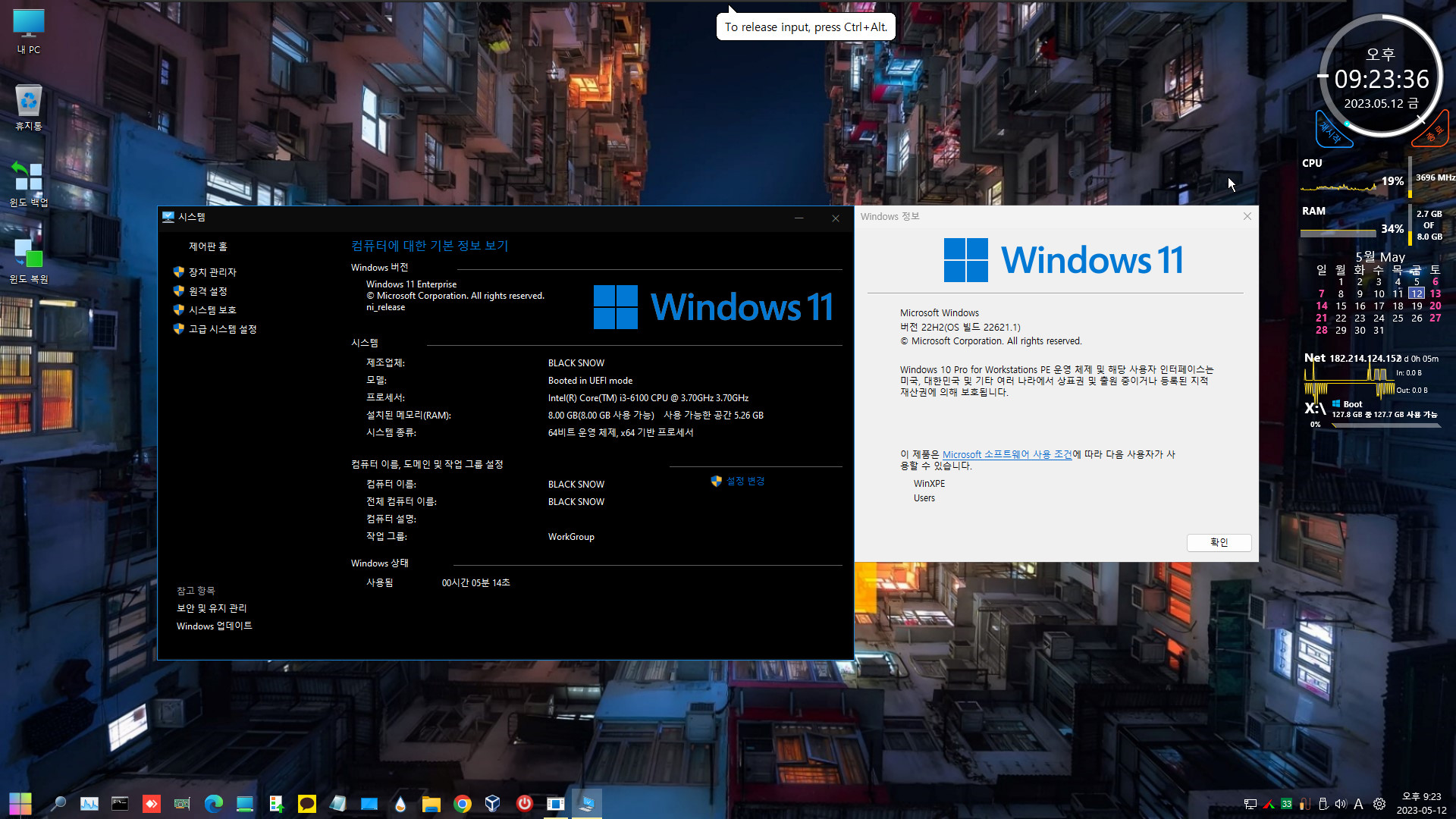Select date 12 on the calendar widget
Image resolution: width=1456 pixels, height=819 pixels.
(x=1417, y=293)
